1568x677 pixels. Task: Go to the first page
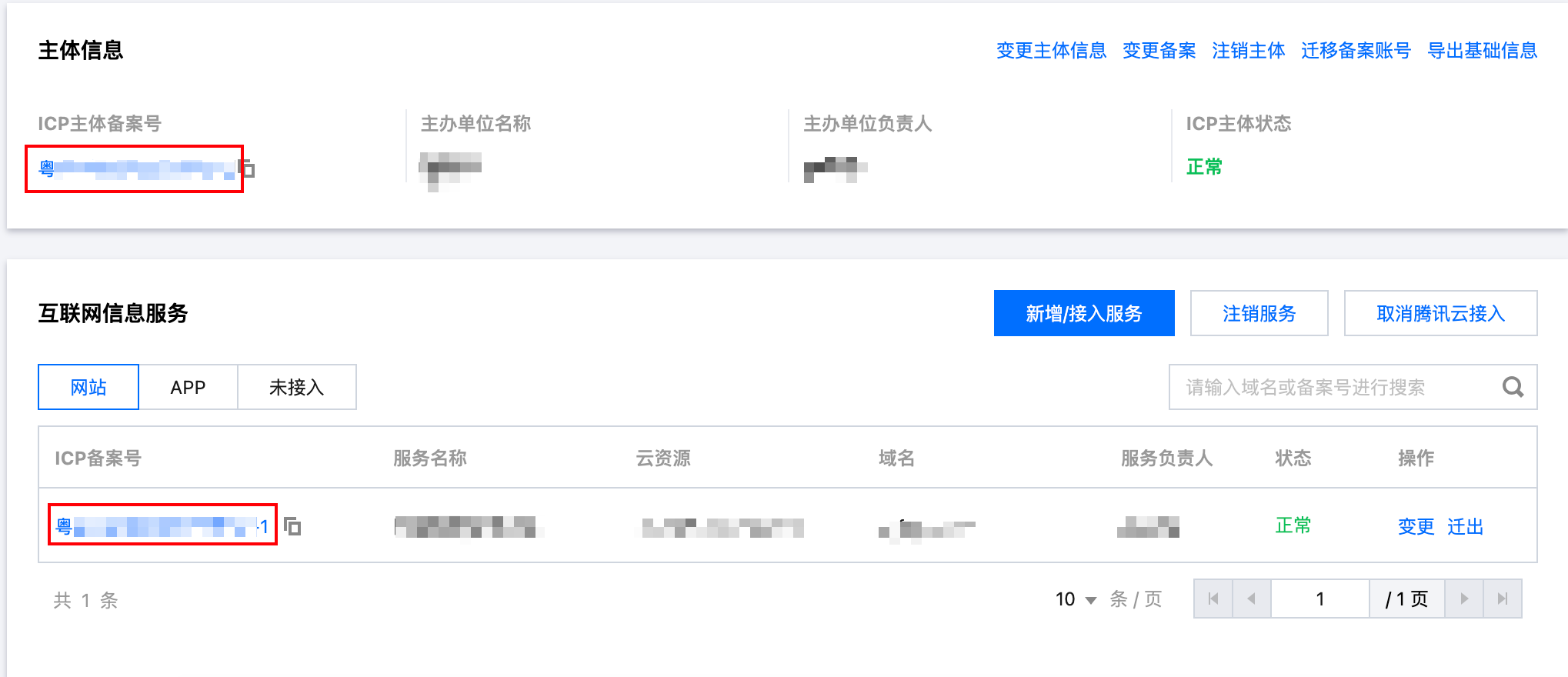[1213, 599]
